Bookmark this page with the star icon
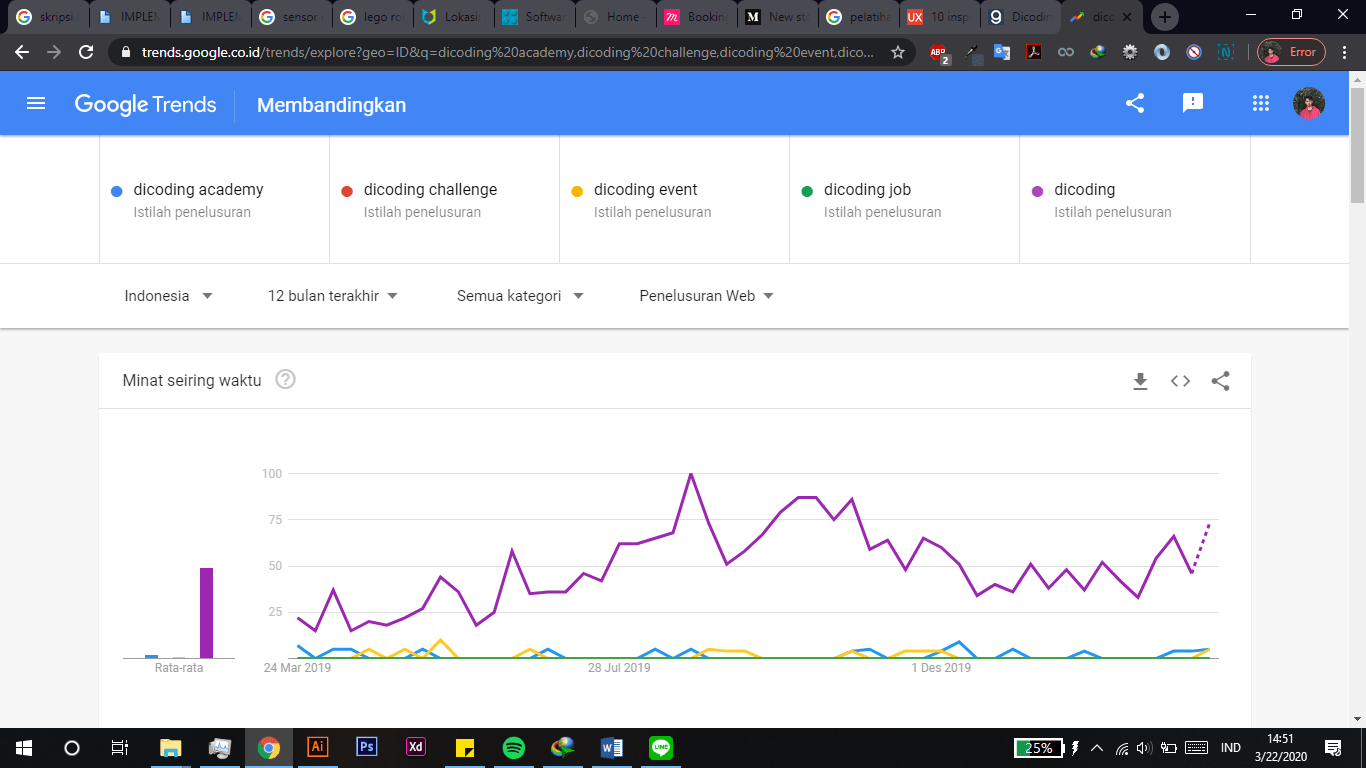Viewport: 1366px width, 768px height. pos(898,52)
